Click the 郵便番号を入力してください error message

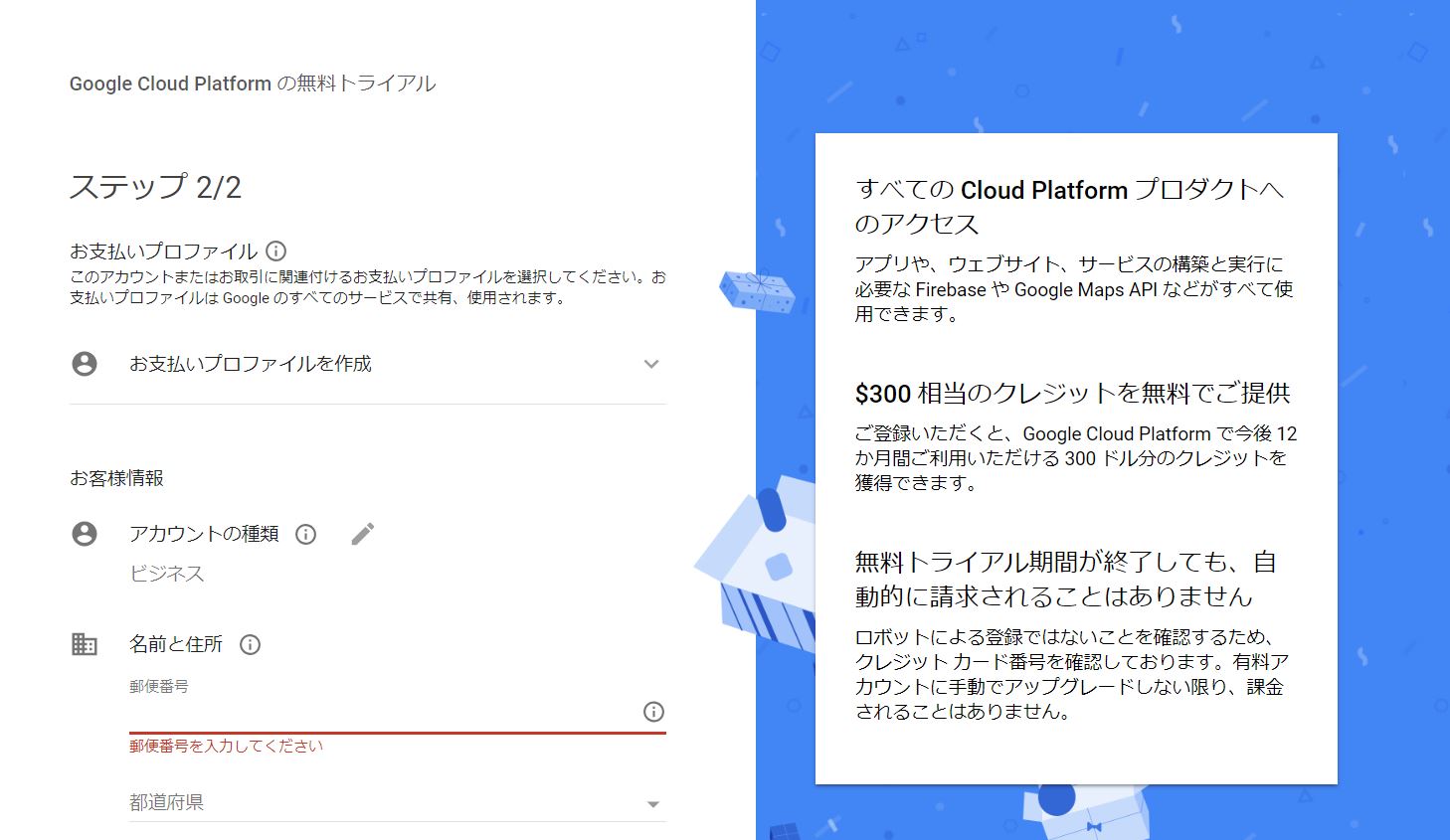226,746
